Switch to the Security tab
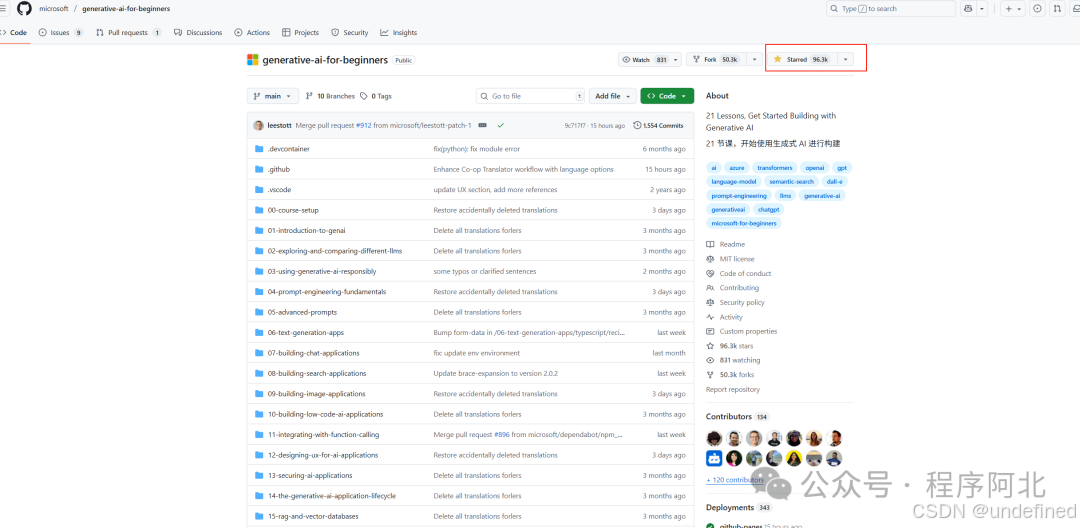1080x528 pixels. [x=350, y=32]
